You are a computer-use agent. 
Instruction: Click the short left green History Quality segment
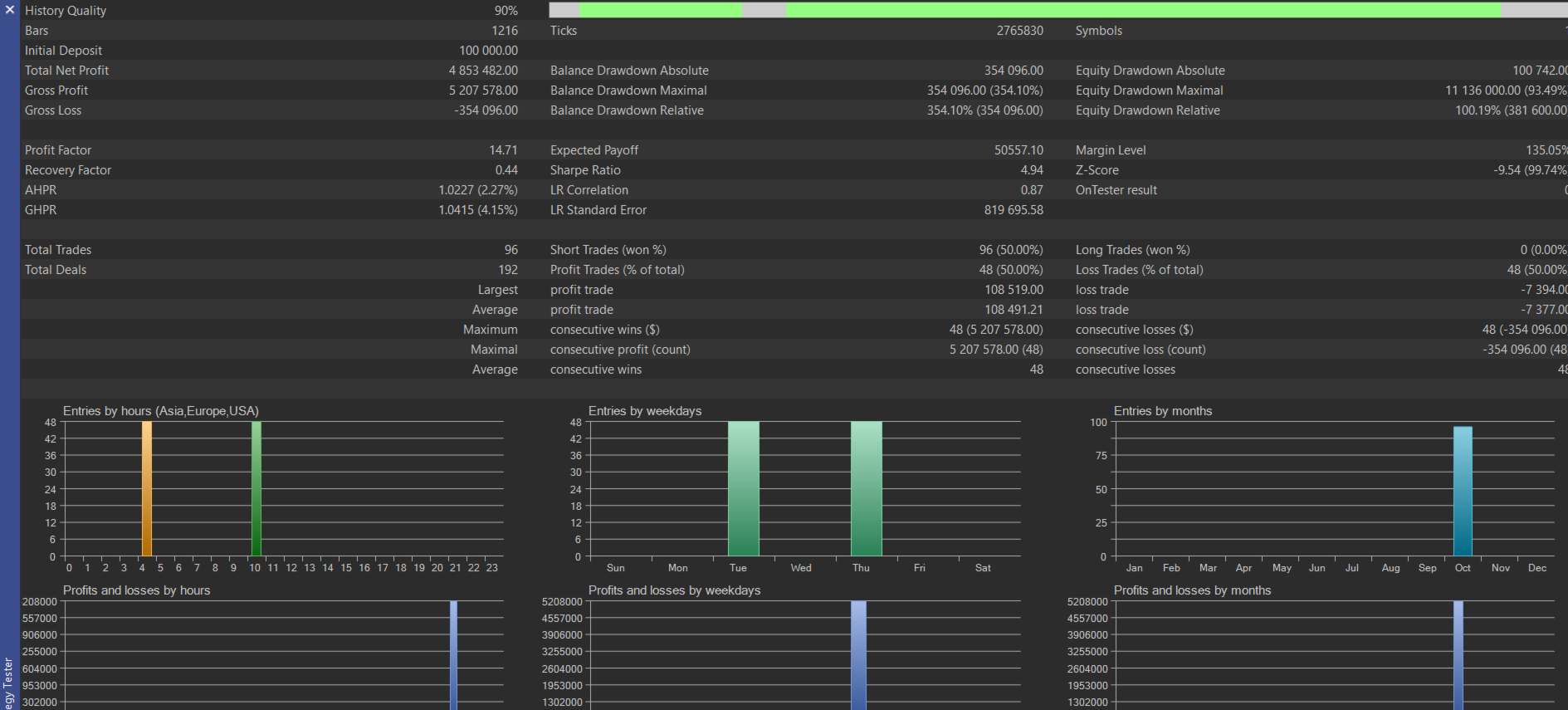click(660, 10)
